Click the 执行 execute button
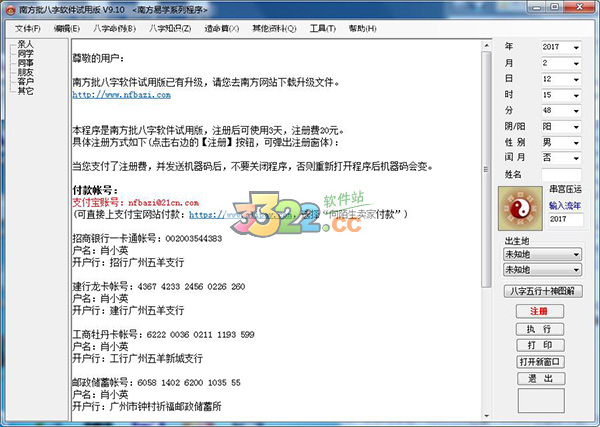Image resolution: width=600 pixels, height=427 pixels. tap(540, 329)
